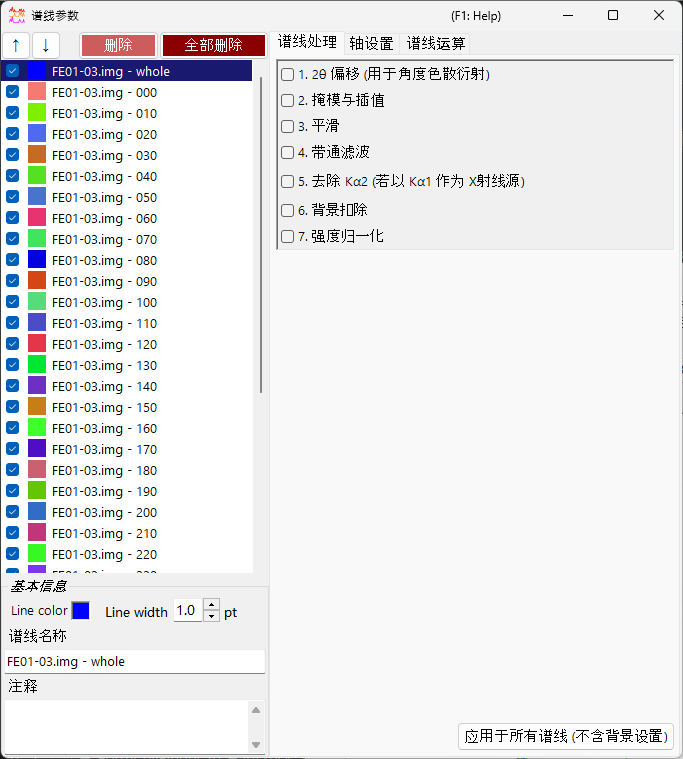
Task: Click the pink swatch of profile 060
Action: pos(37,217)
